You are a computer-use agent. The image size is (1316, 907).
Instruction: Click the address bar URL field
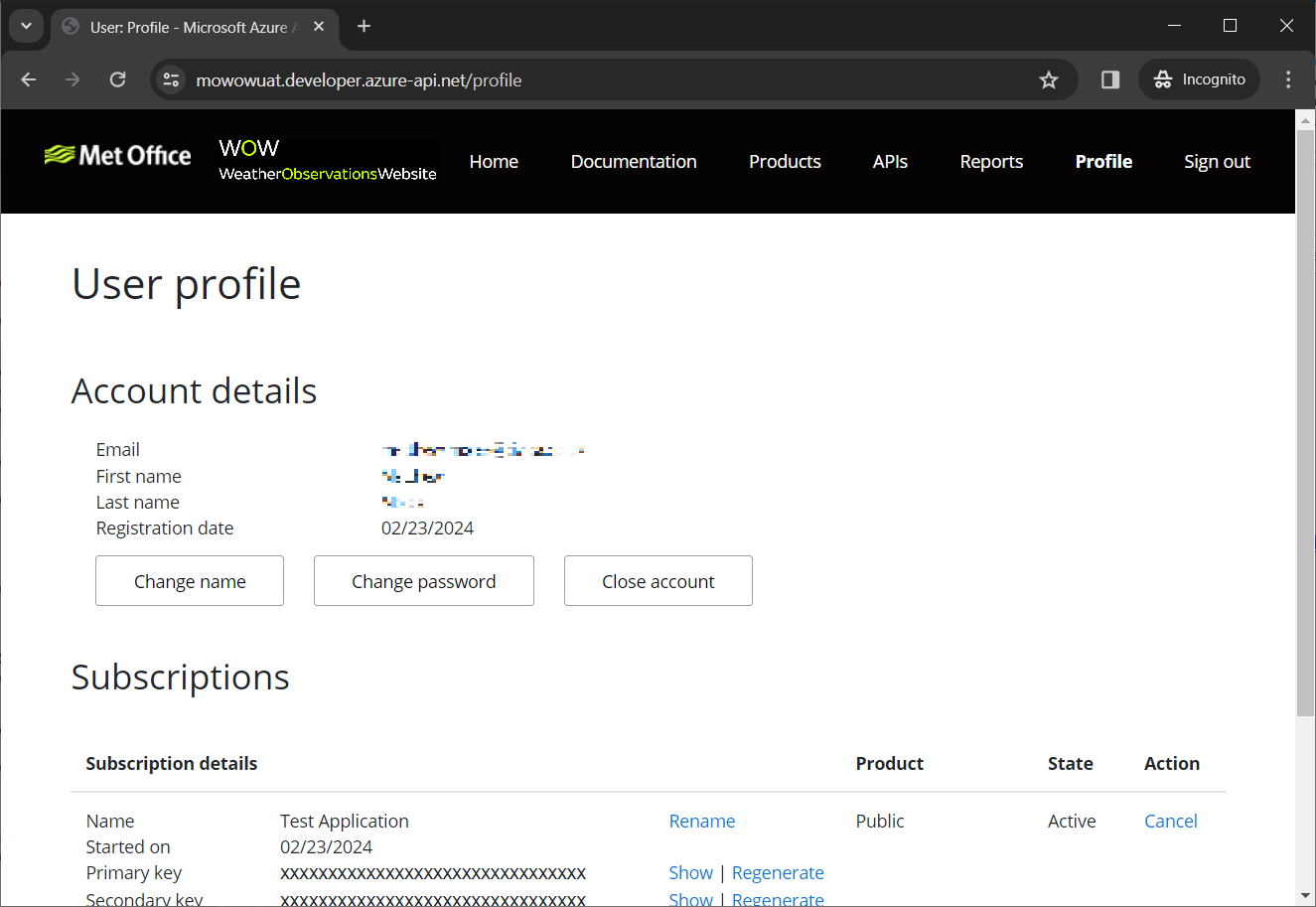pos(596,79)
